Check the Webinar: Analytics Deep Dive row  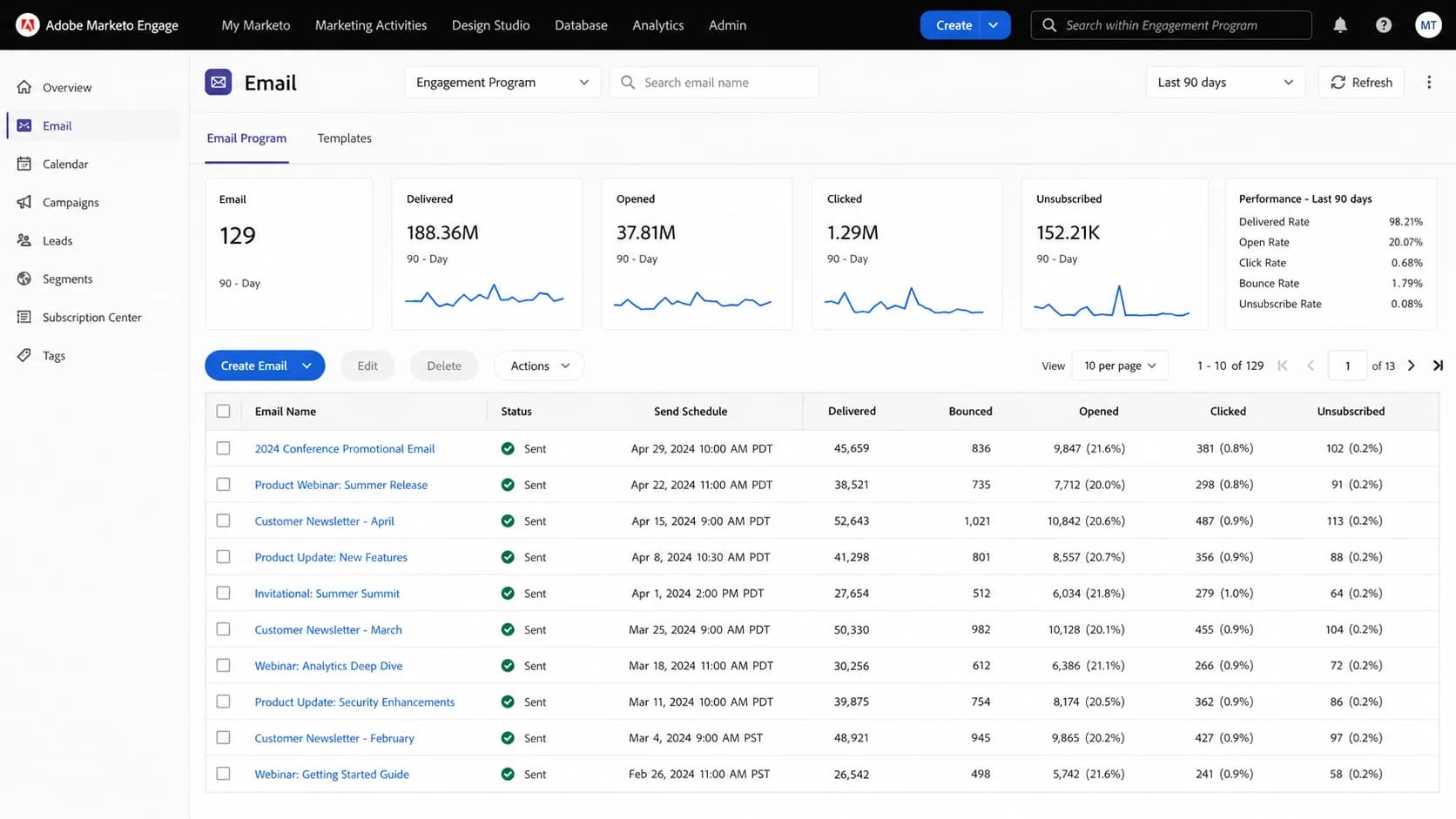pyautogui.click(x=224, y=666)
